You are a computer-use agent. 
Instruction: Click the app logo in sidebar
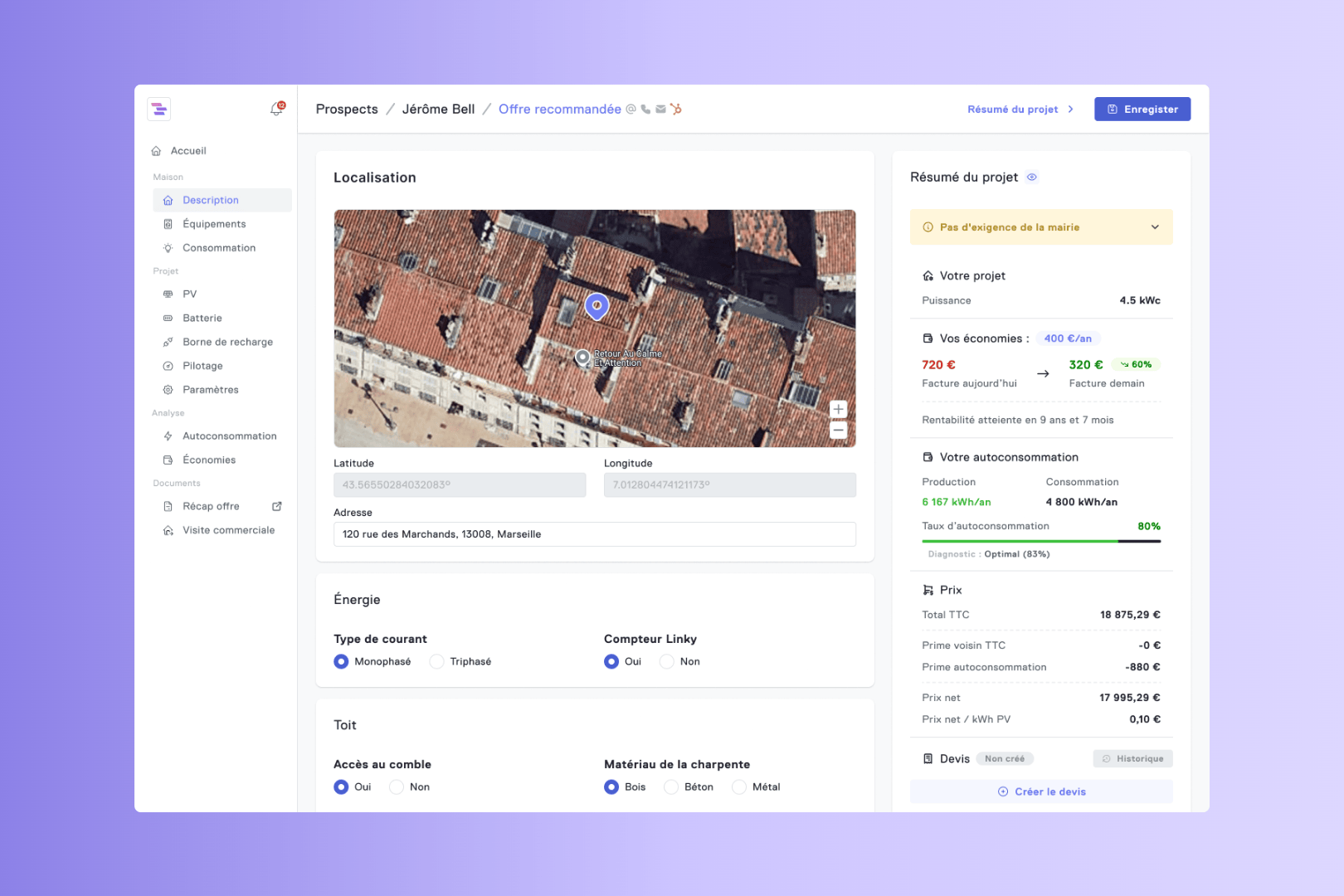pyautogui.click(x=159, y=110)
